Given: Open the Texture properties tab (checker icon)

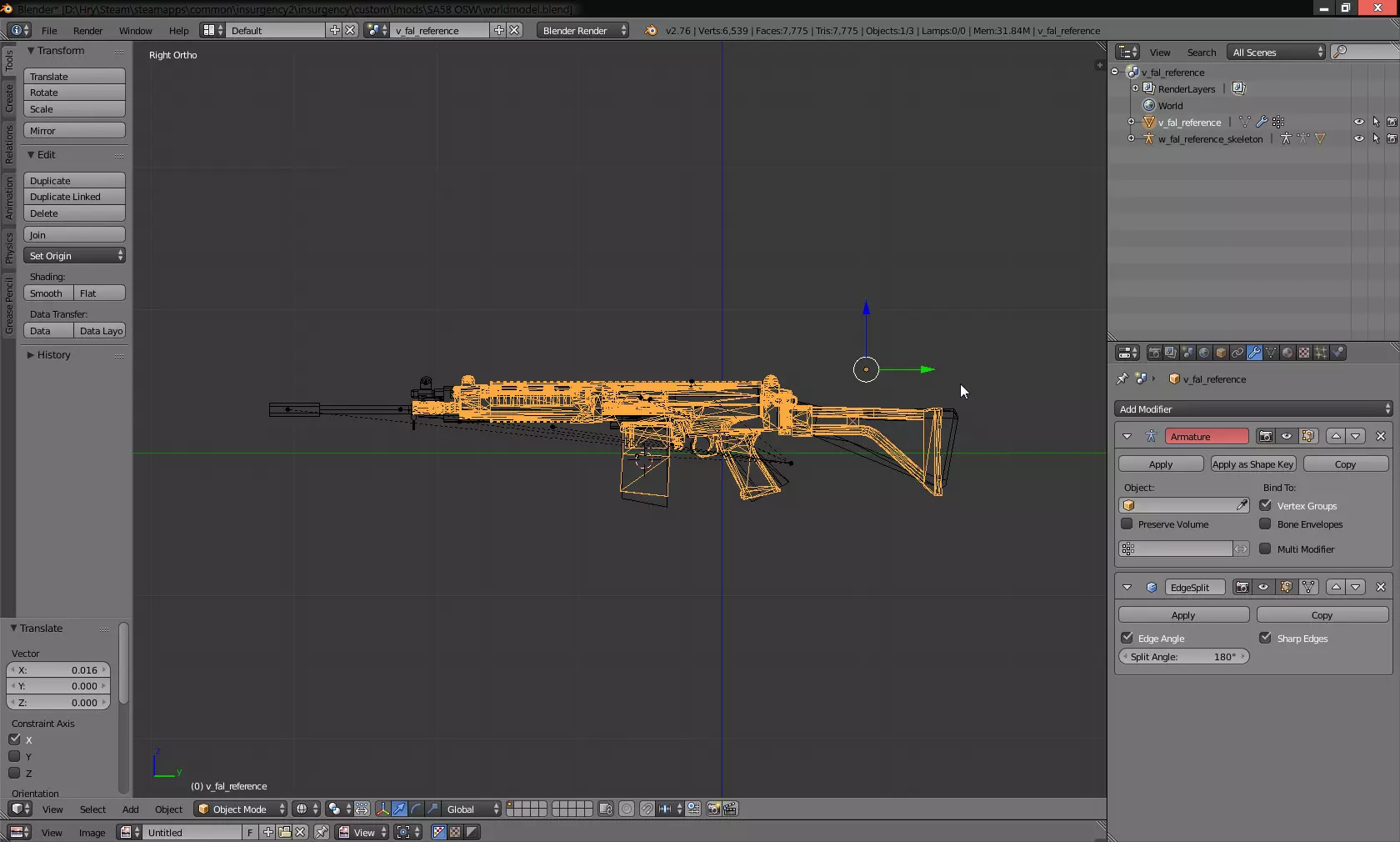Looking at the screenshot, I should pyautogui.click(x=1304, y=353).
